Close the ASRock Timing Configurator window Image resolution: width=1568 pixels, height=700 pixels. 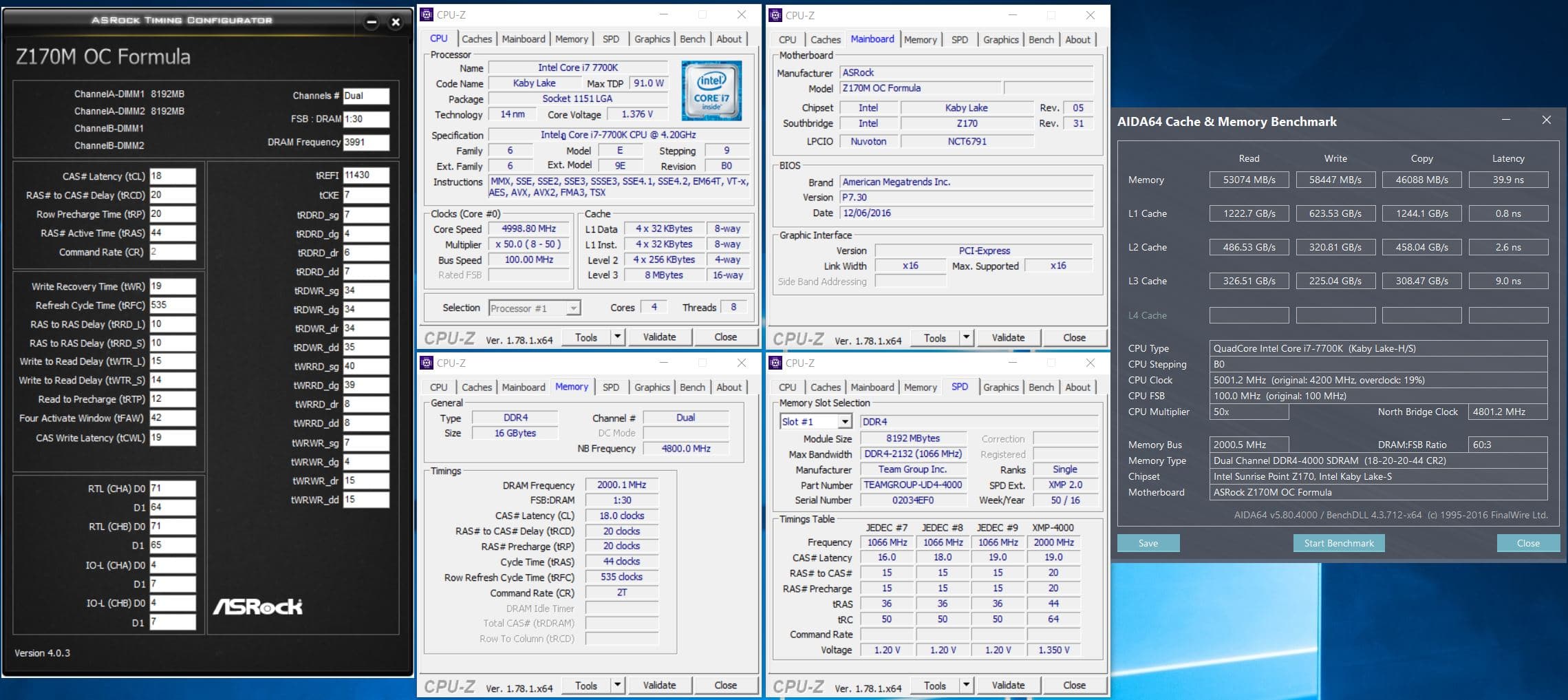396,22
